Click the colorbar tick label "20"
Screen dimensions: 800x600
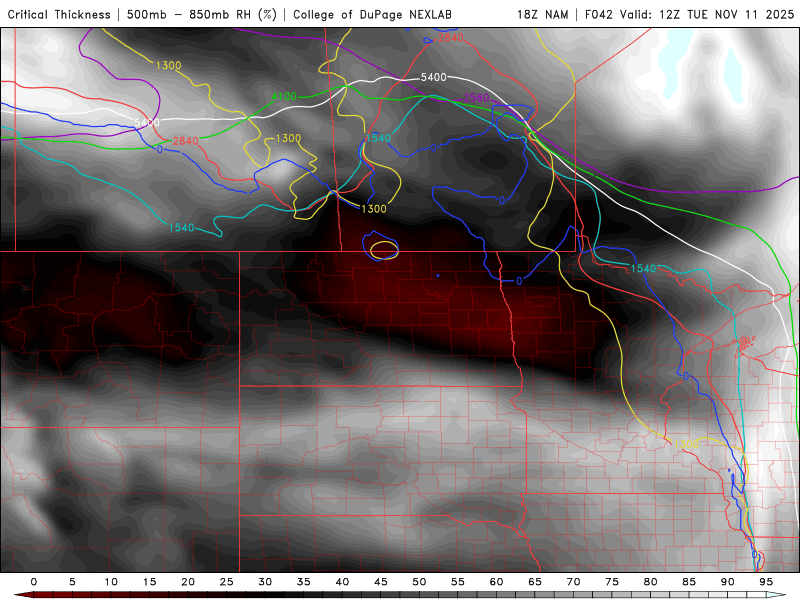(188, 582)
